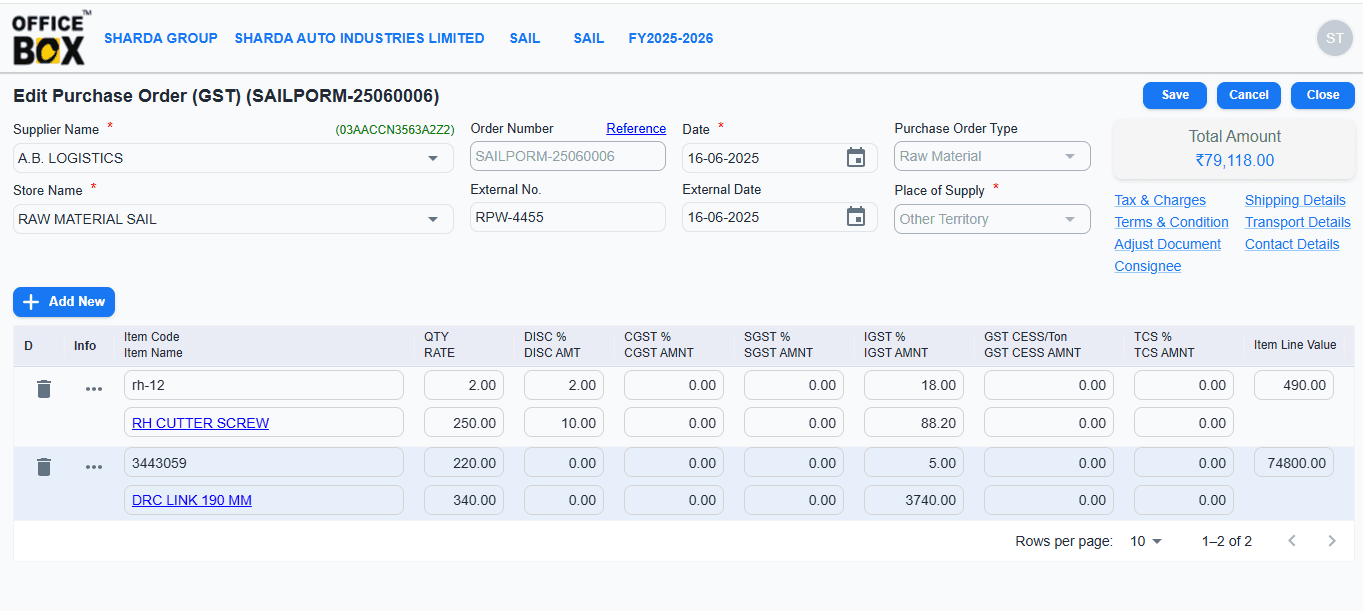Open Transport Details link
1363x611 pixels.
point(1298,222)
